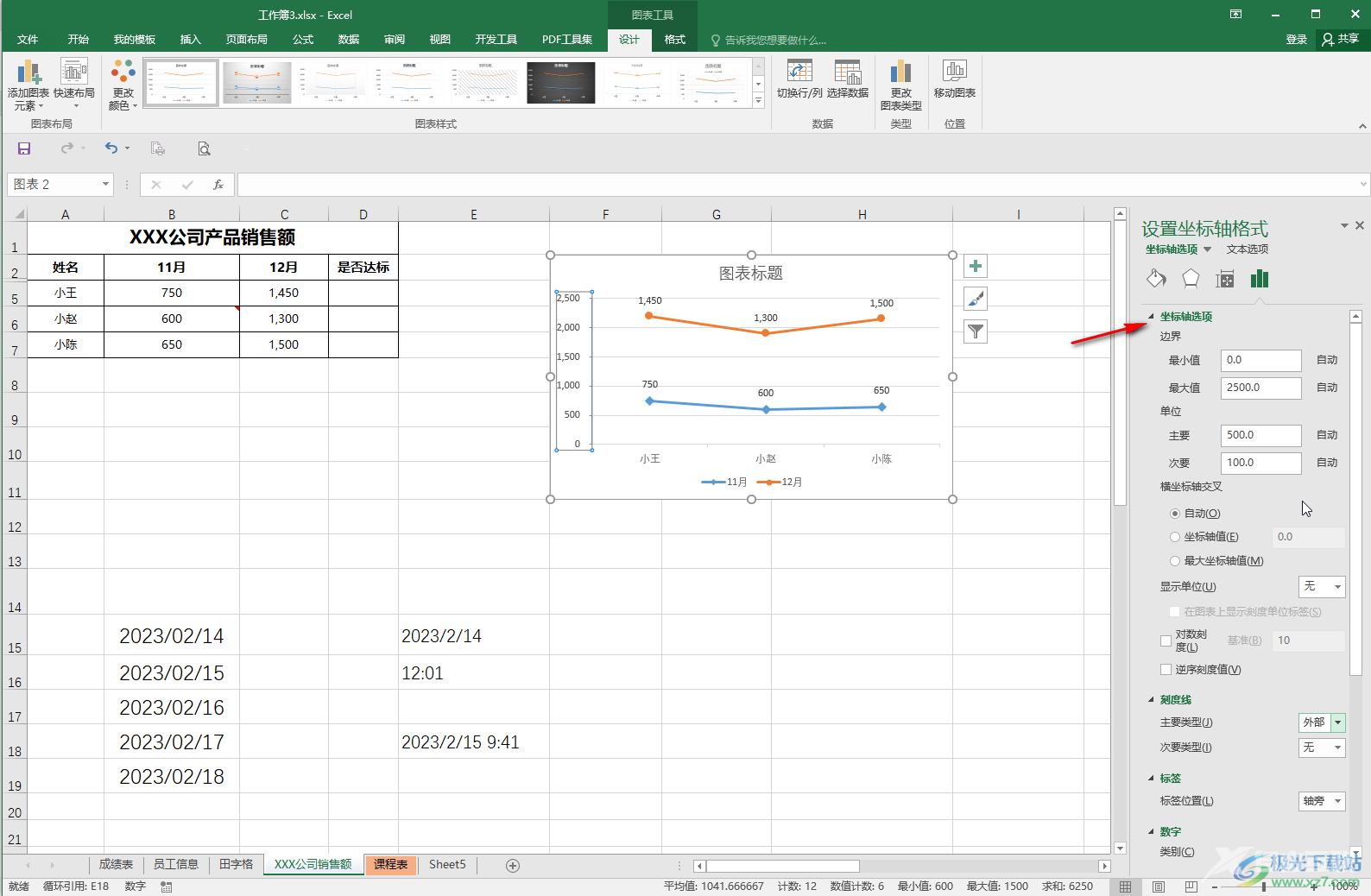Open the chart Format ribbon tab
The height and width of the screenshot is (896, 1371).
(x=675, y=40)
